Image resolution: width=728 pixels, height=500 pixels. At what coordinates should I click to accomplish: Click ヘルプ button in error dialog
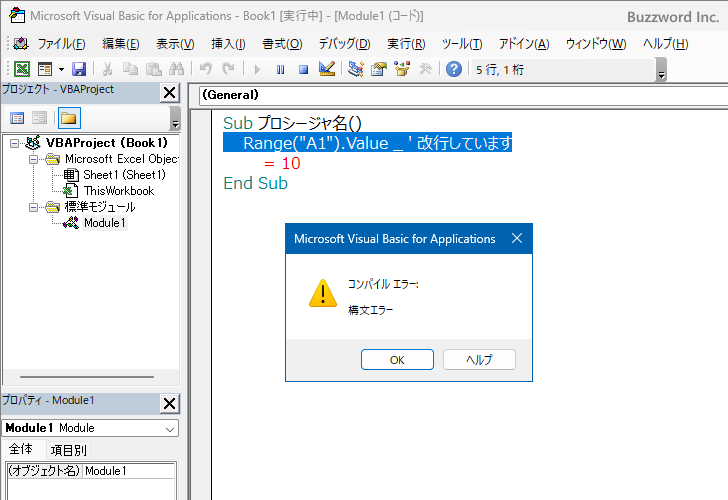point(479,360)
